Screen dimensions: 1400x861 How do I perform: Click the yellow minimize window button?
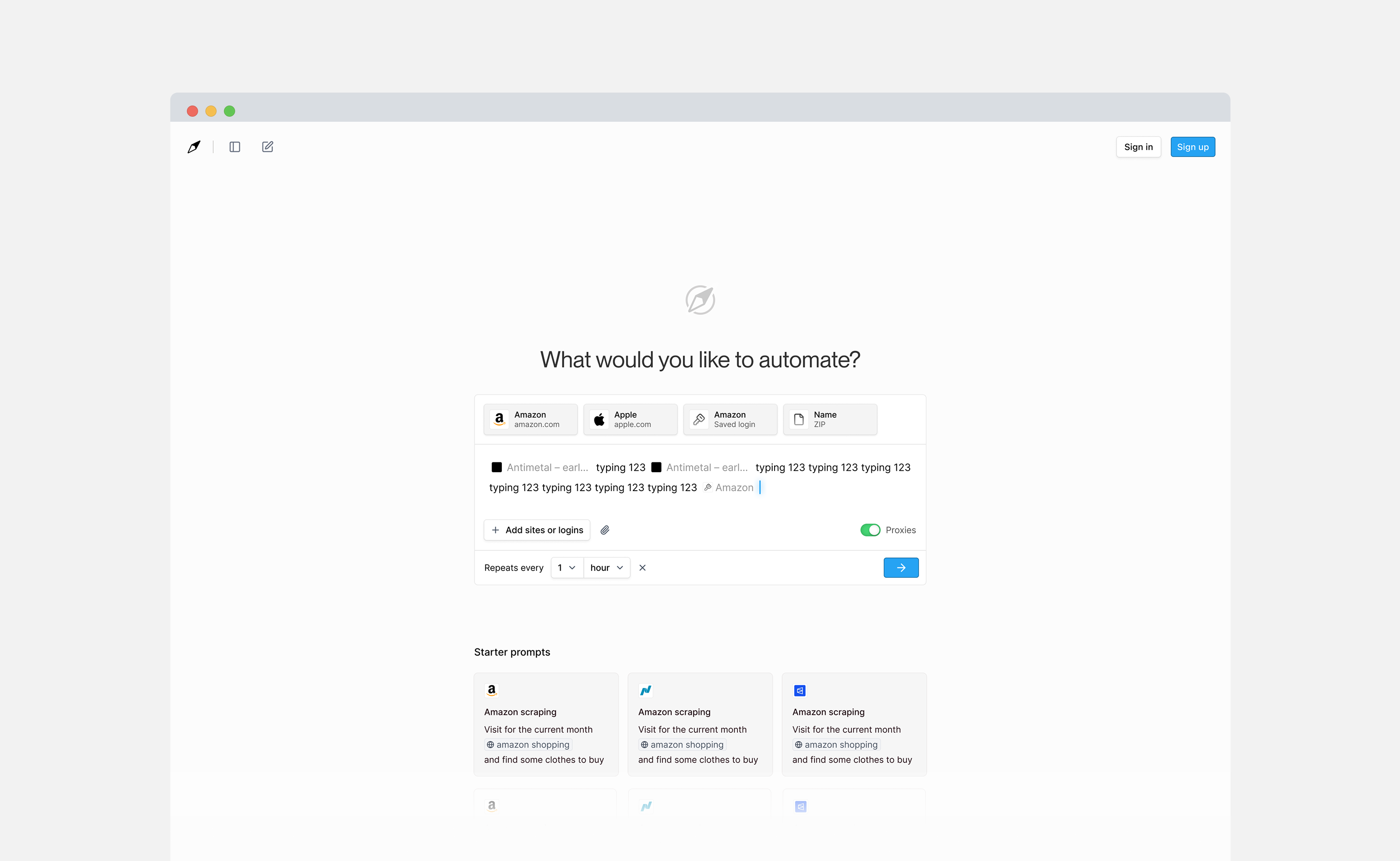(211, 111)
